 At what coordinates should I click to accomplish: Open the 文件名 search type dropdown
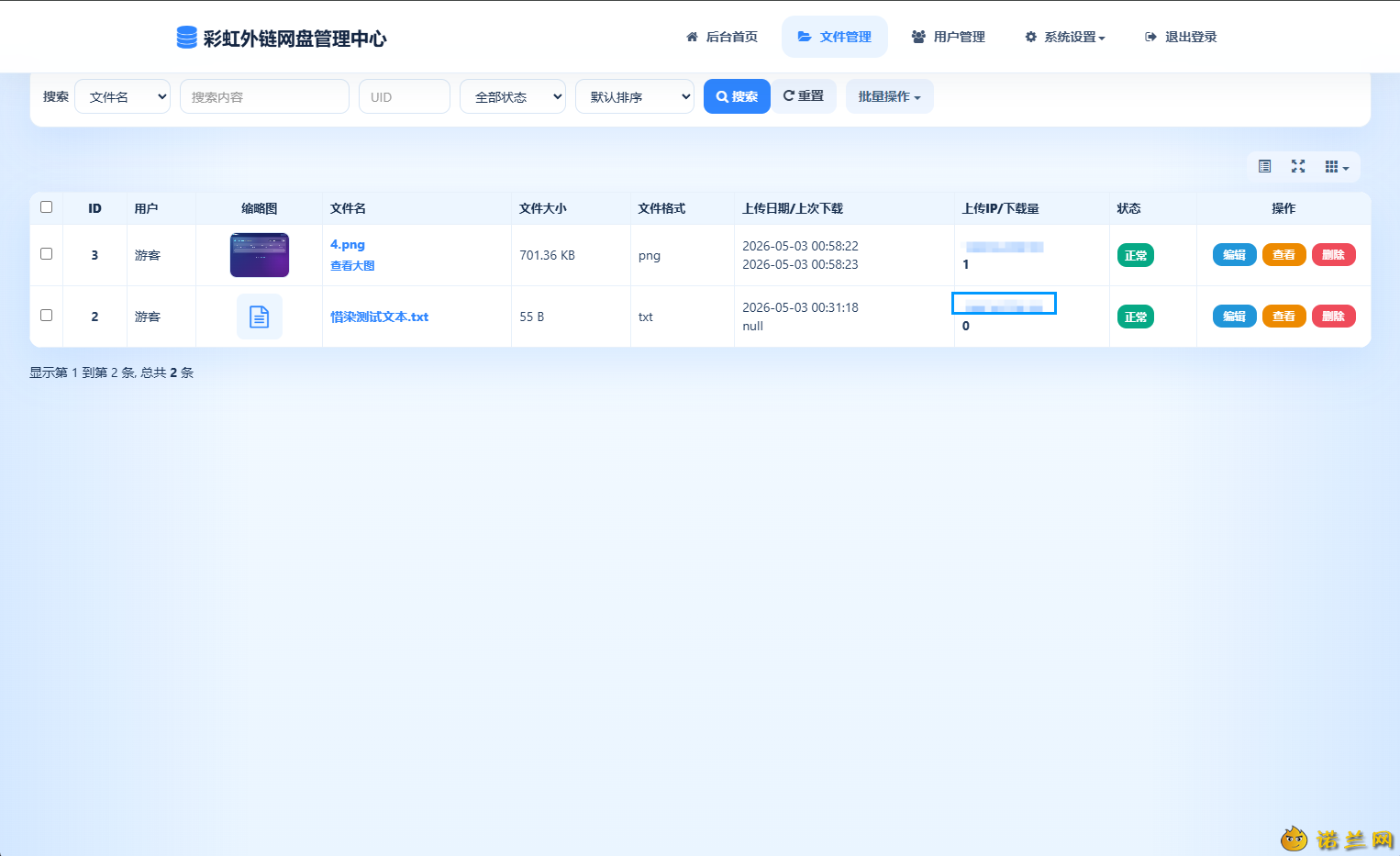click(x=123, y=96)
